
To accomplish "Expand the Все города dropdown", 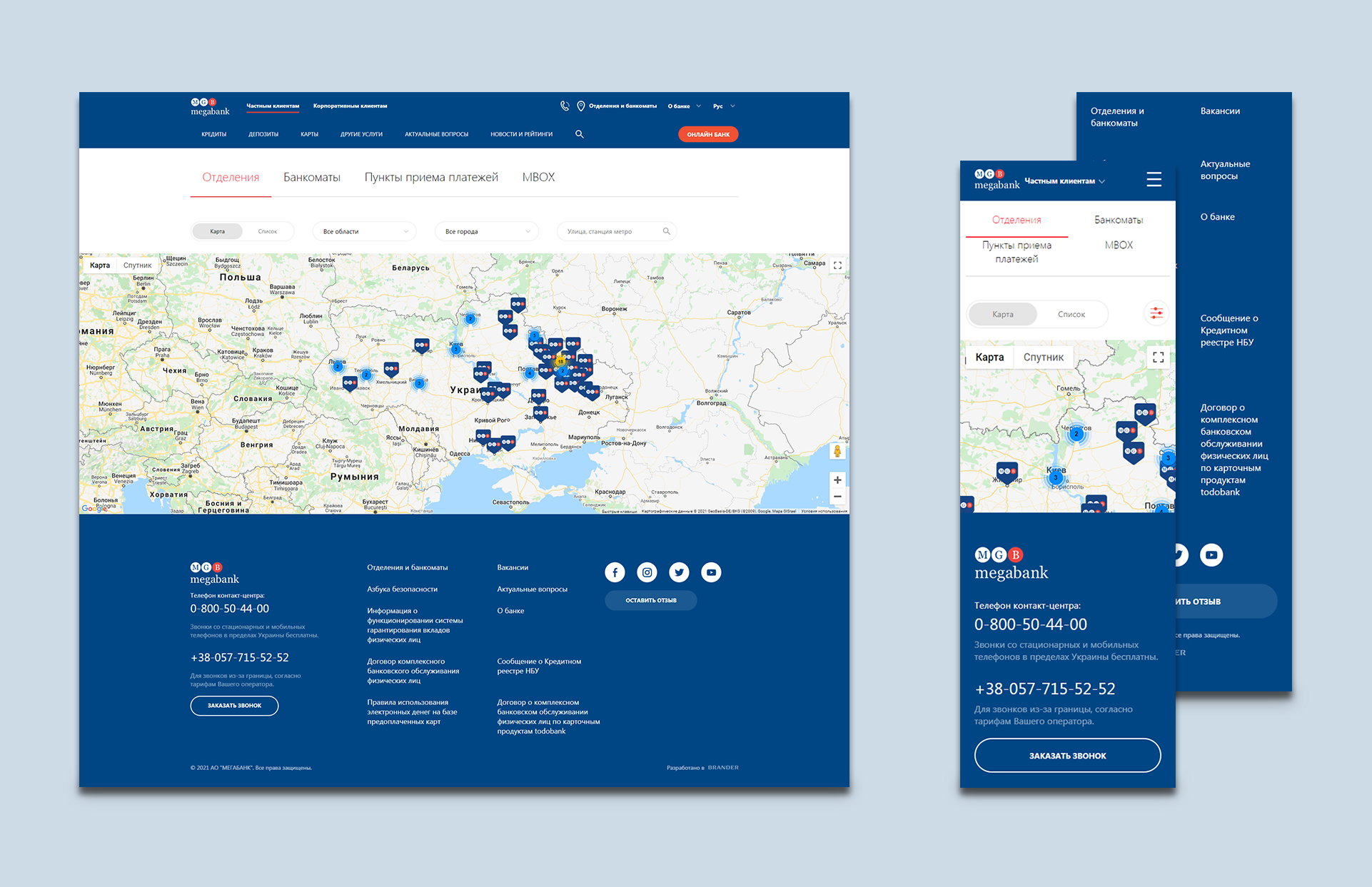I will 487,231.
